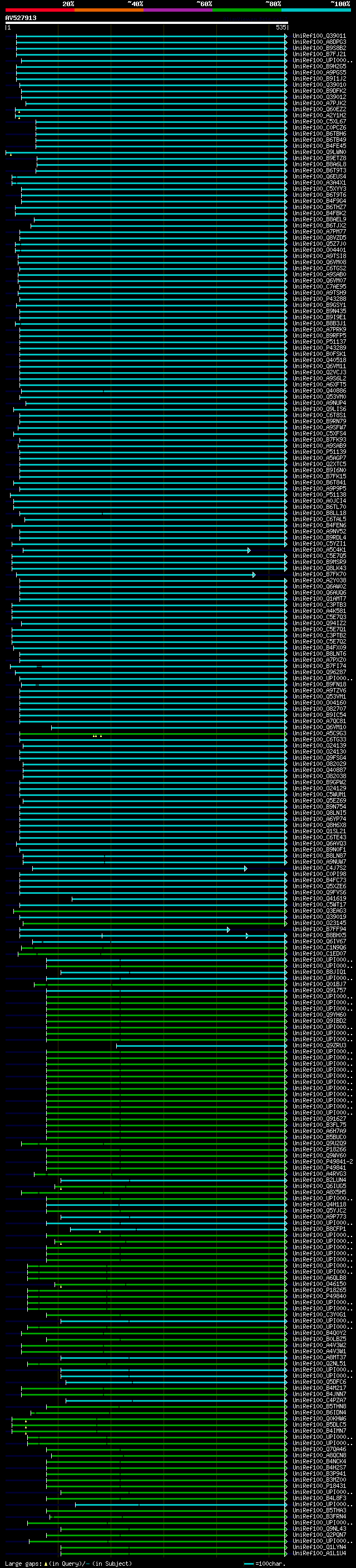This screenshot has width=356, height=1568.
Task: Select hit label UniRef100_B4F9G4
Action: (x=319, y=201)
